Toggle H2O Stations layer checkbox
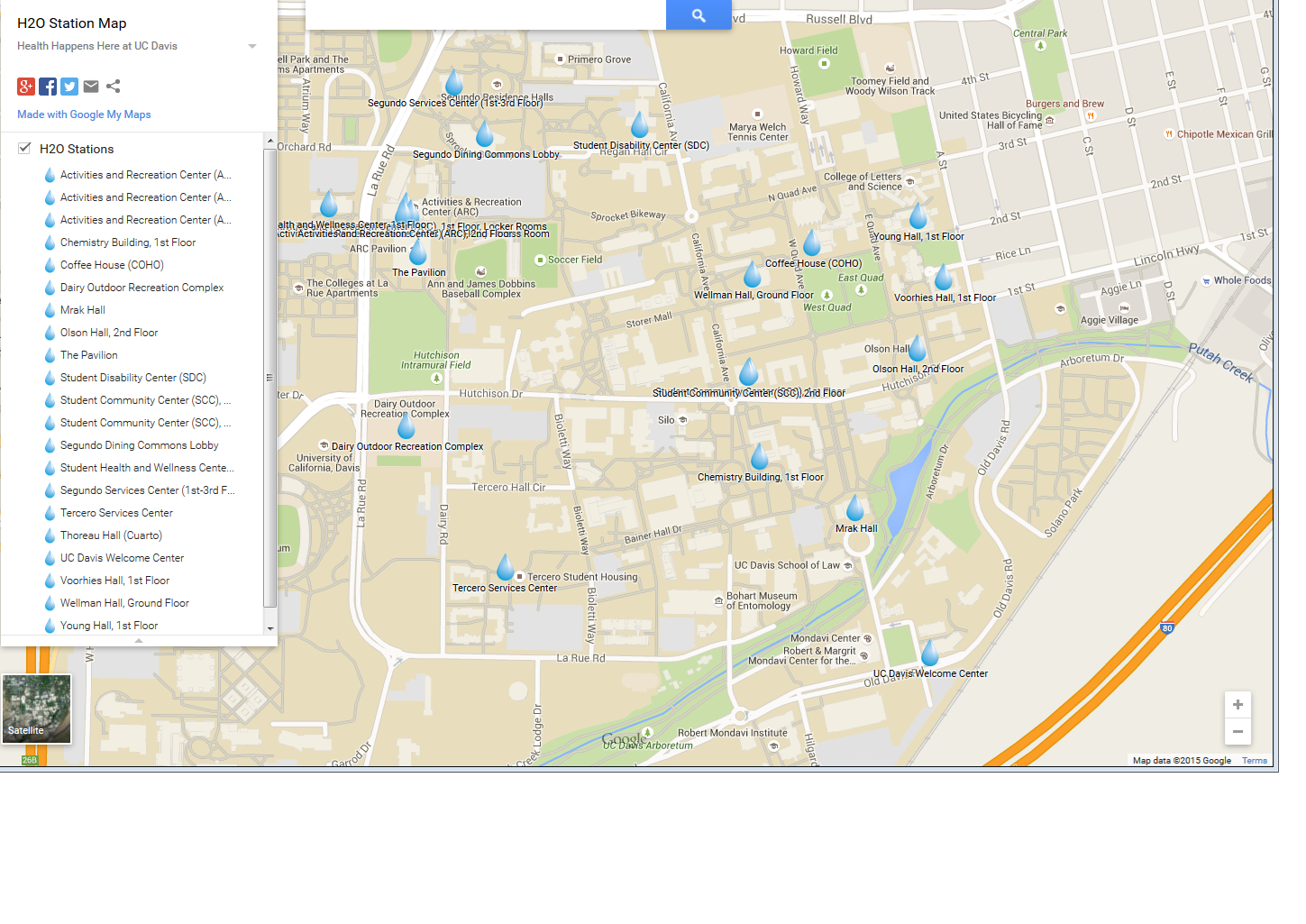The width and height of the screenshot is (1306, 924). pyautogui.click(x=25, y=148)
